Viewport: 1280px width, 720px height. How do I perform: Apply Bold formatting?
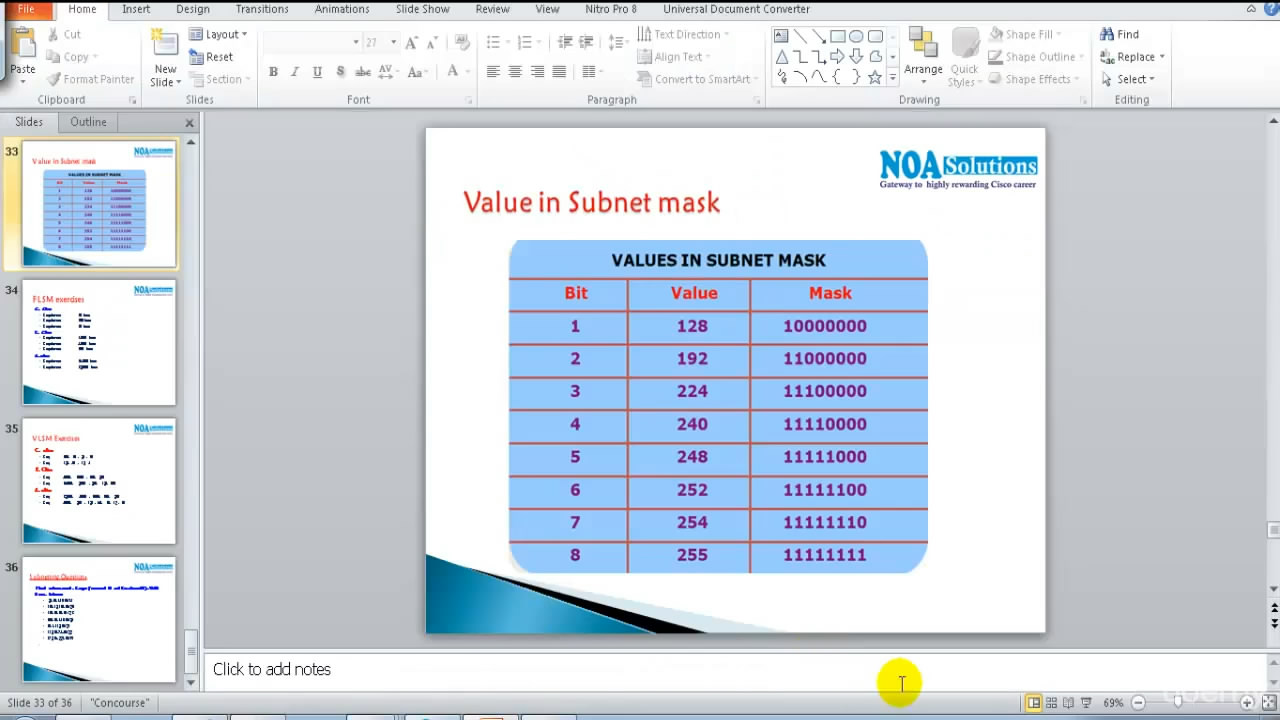pyautogui.click(x=273, y=72)
